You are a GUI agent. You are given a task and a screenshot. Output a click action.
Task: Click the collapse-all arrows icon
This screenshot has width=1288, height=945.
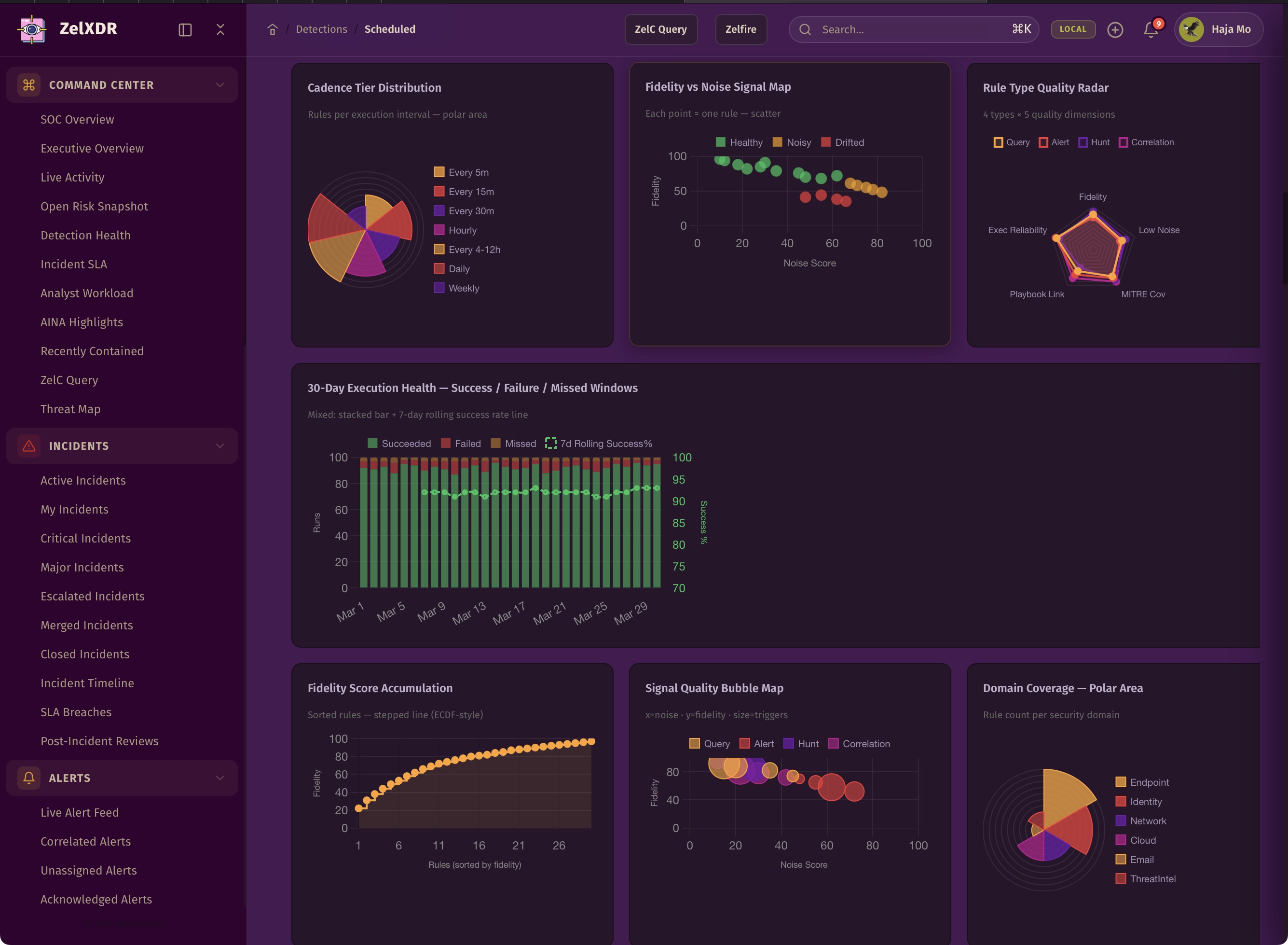click(220, 30)
